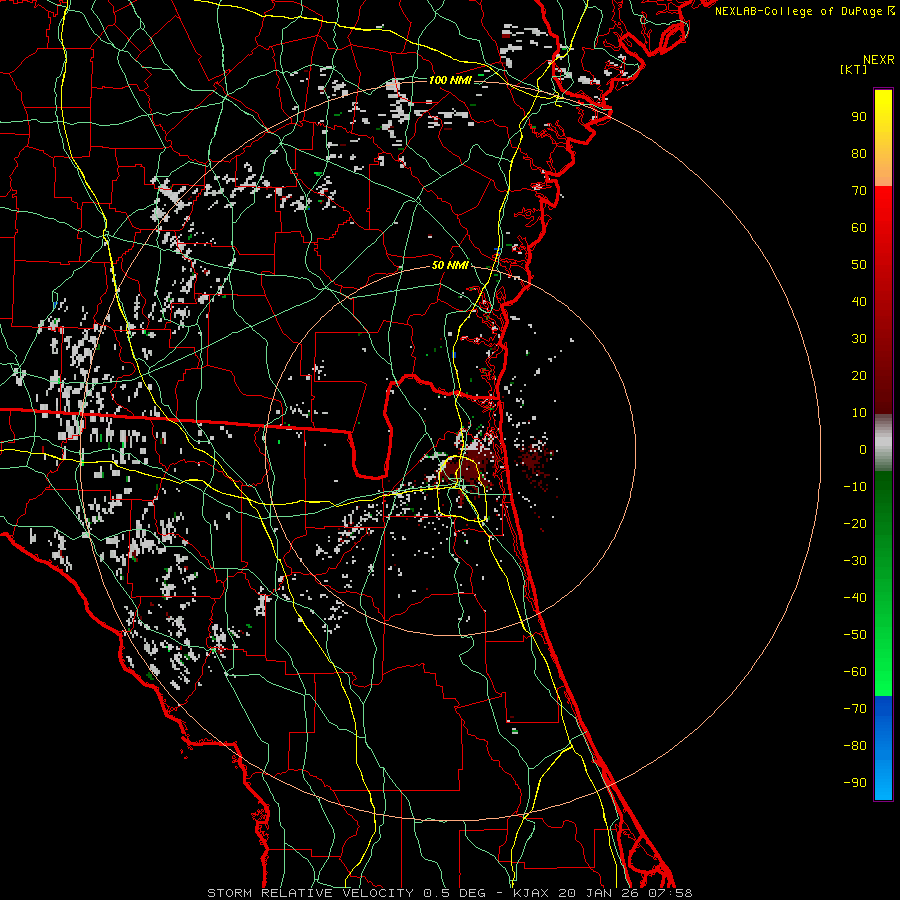Click the -10 value on the velocity scale
The image size is (900, 900).
tap(855, 487)
